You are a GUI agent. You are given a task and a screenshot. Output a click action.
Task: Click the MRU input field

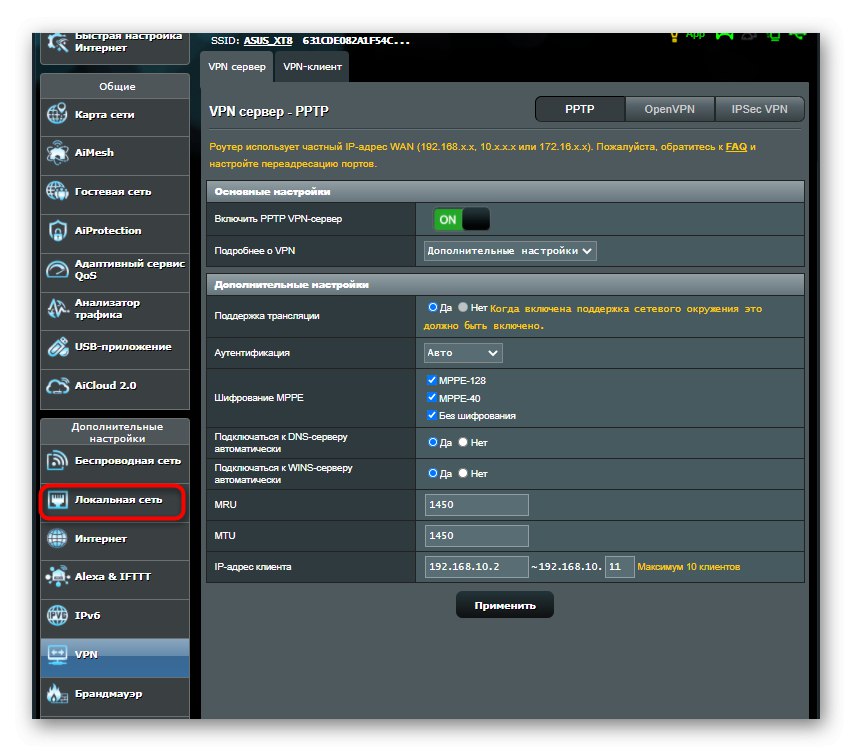tap(477, 505)
